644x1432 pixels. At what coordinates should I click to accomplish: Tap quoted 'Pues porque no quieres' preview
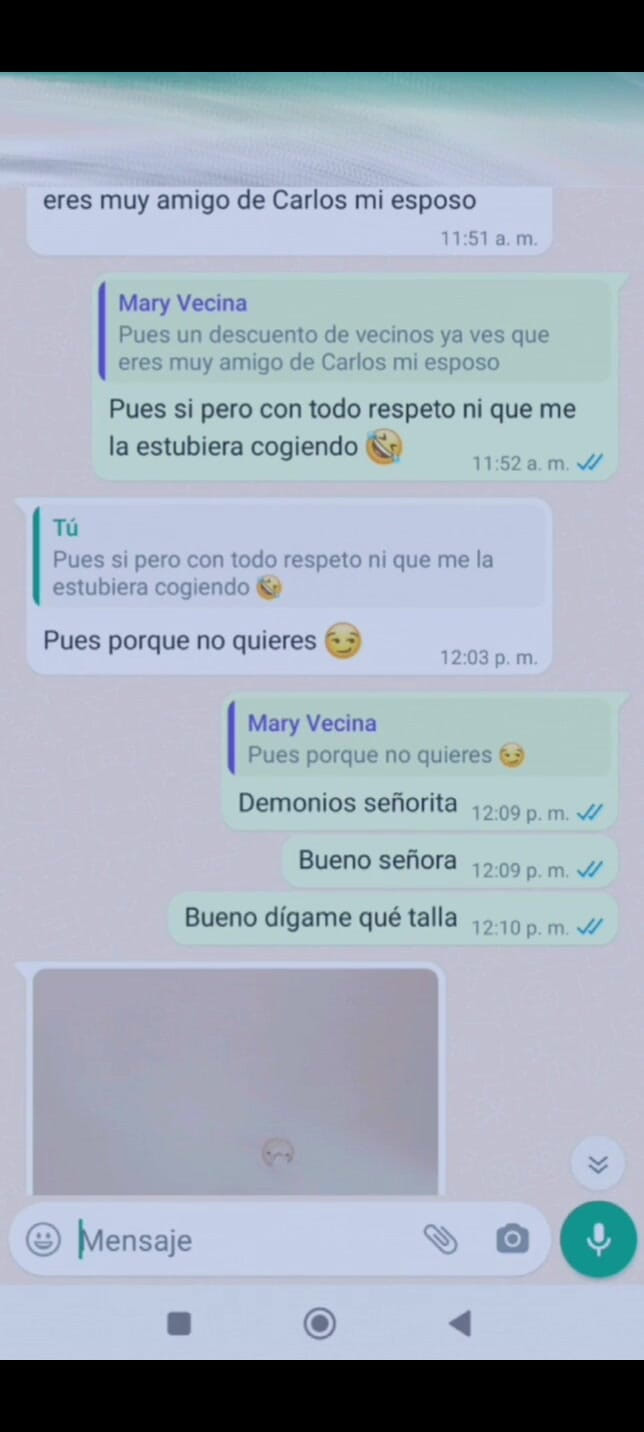pyautogui.click(x=419, y=738)
